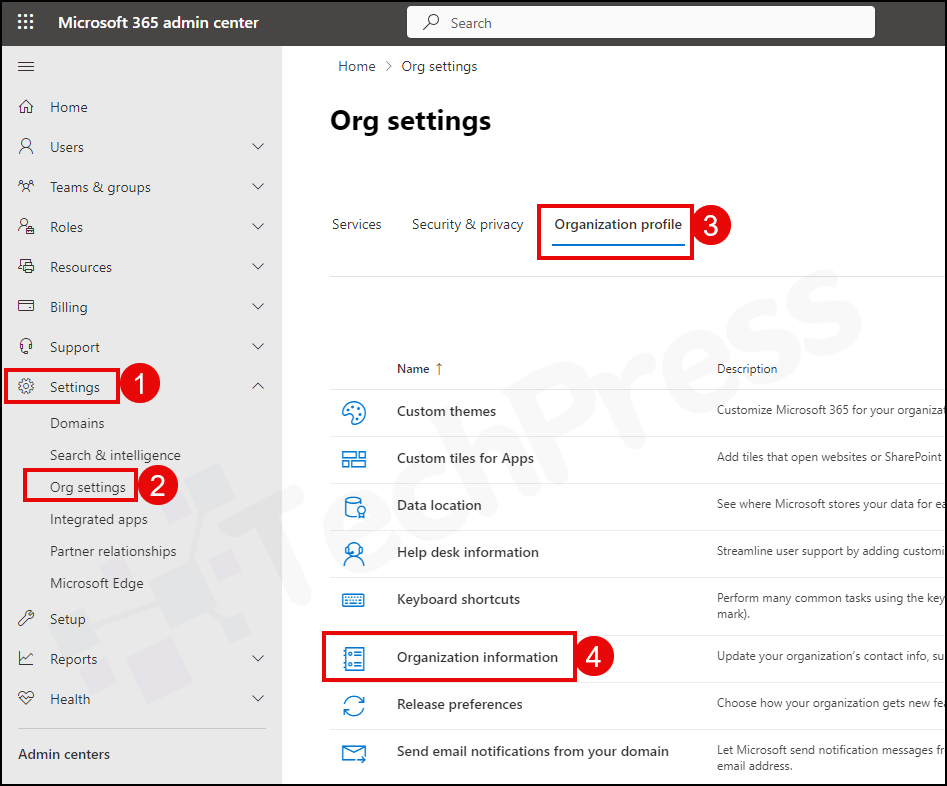Screen dimensions: 947x786
Task: Expand the Roles chevron
Action: click(x=258, y=227)
